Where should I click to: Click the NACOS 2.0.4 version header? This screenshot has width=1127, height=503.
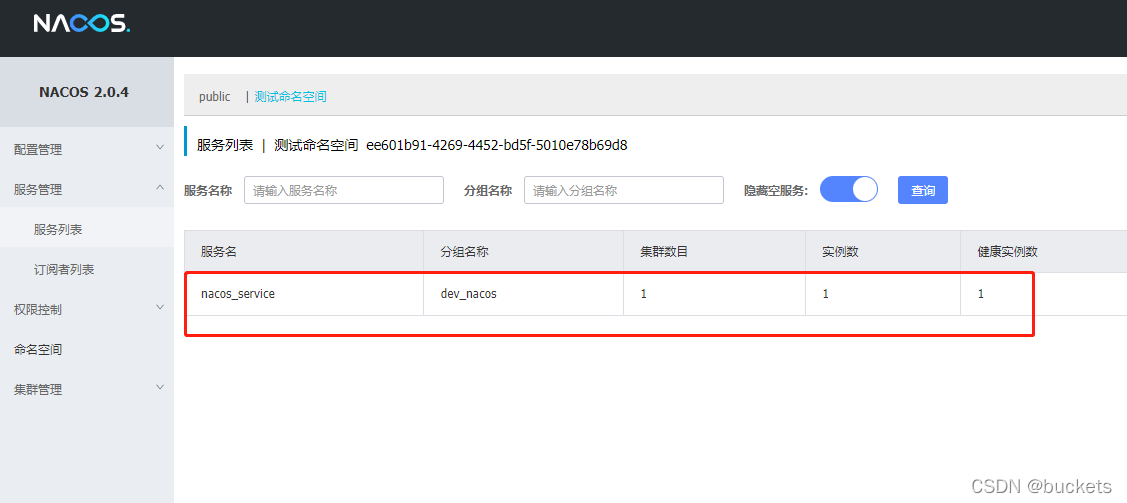click(84, 92)
